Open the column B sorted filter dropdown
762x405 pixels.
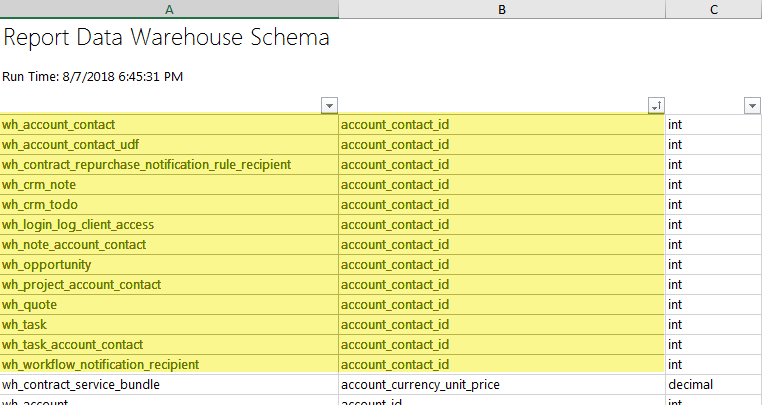pos(655,106)
